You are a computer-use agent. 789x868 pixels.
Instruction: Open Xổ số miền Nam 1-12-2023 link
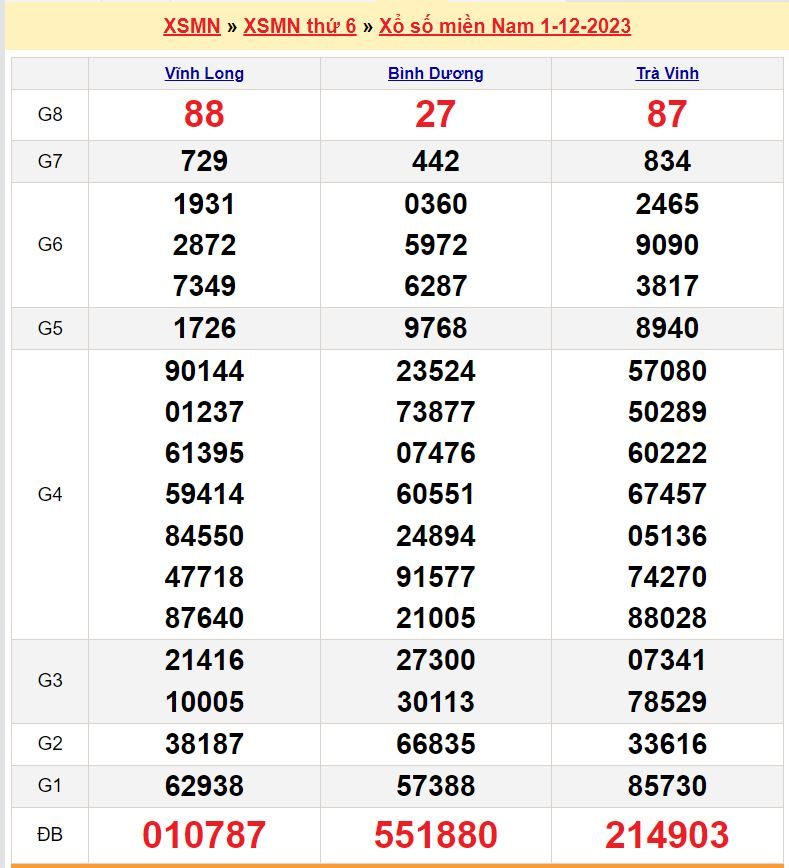pos(504,26)
